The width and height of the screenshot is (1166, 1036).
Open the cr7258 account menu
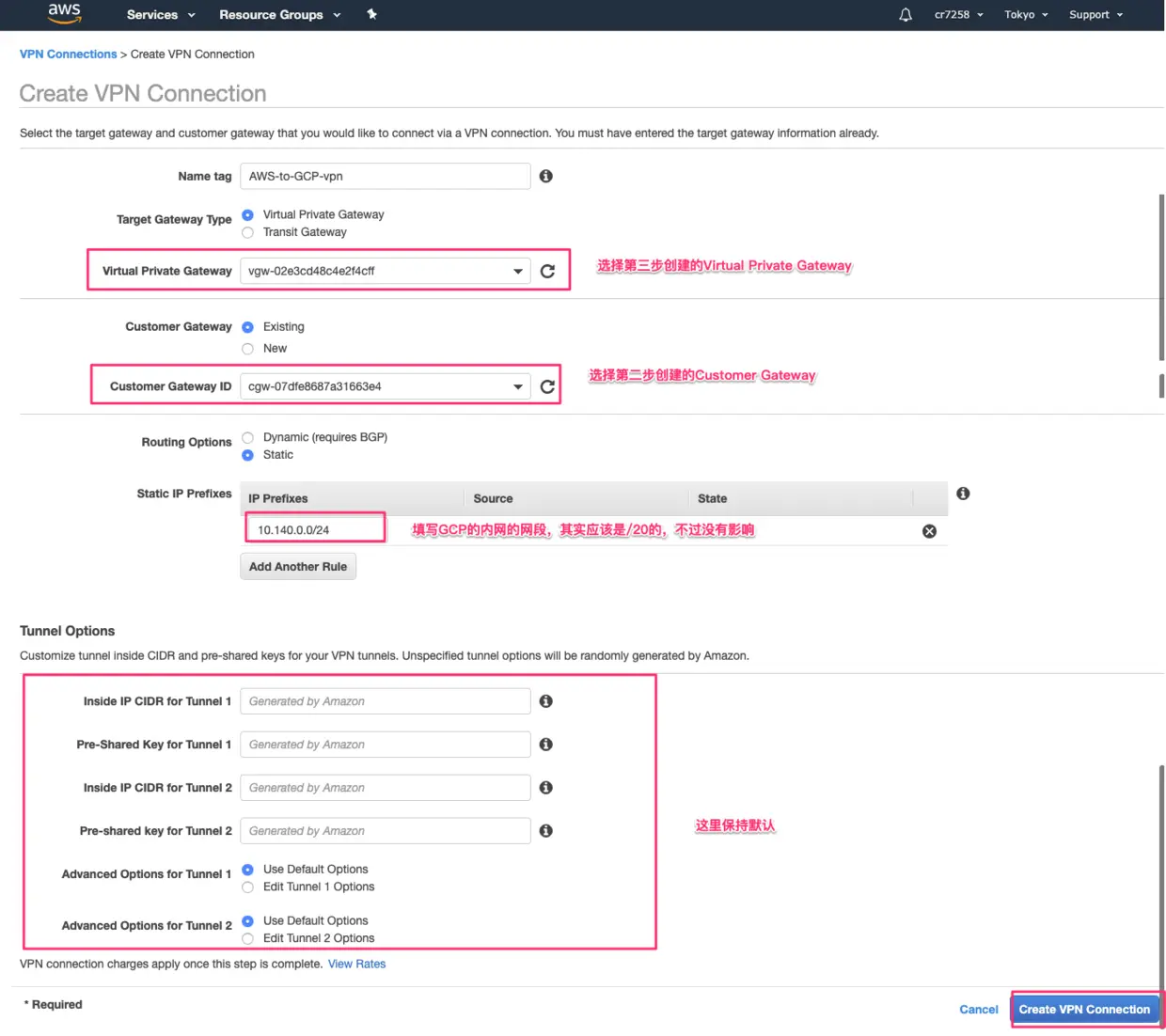coord(959,15)
